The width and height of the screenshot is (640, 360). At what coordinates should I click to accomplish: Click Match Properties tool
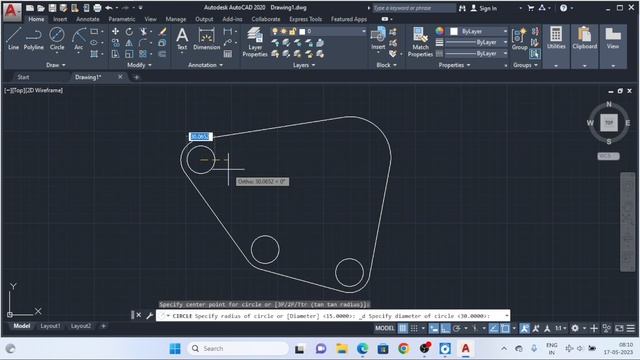click(420, 42)
